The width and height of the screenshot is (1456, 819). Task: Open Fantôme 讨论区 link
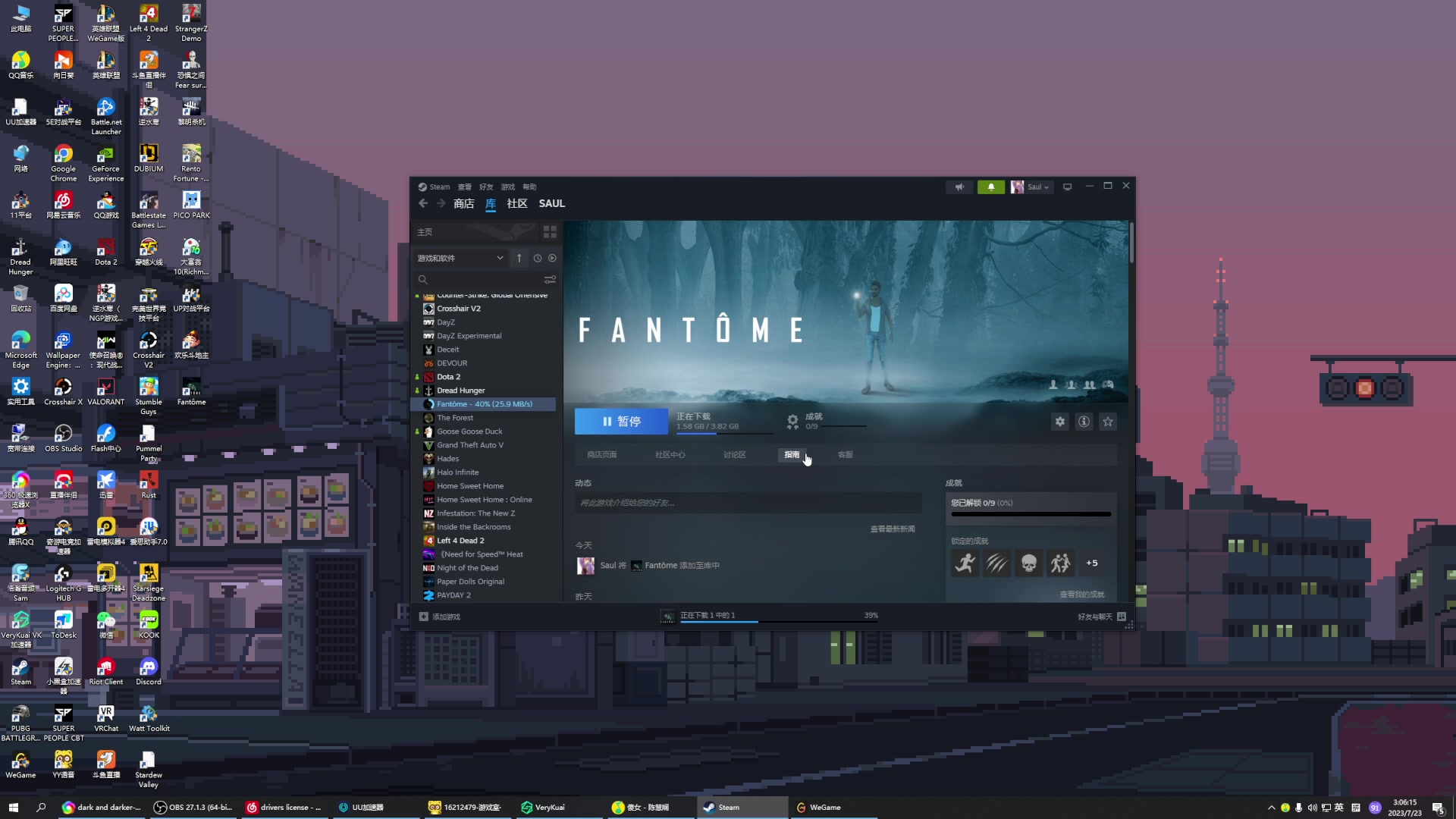[734, 455]
